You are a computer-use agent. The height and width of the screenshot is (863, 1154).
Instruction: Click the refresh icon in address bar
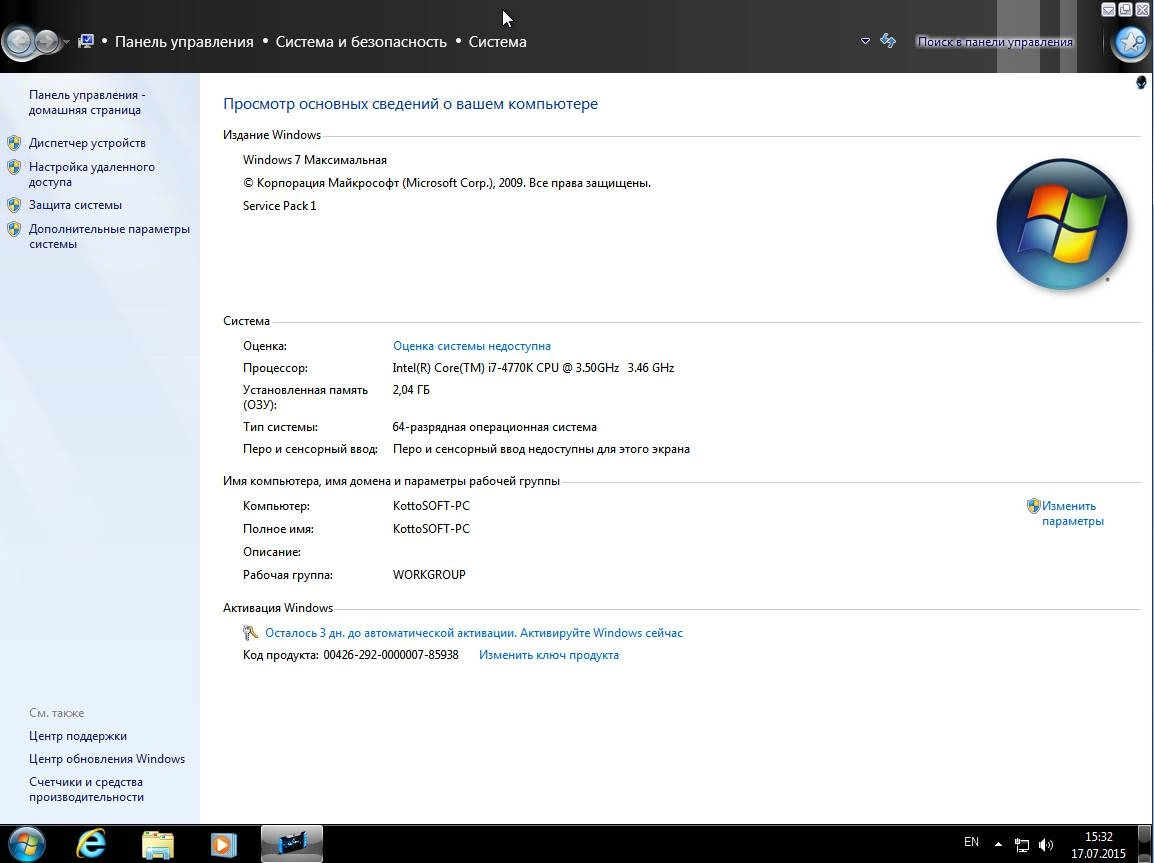[888, 41]
